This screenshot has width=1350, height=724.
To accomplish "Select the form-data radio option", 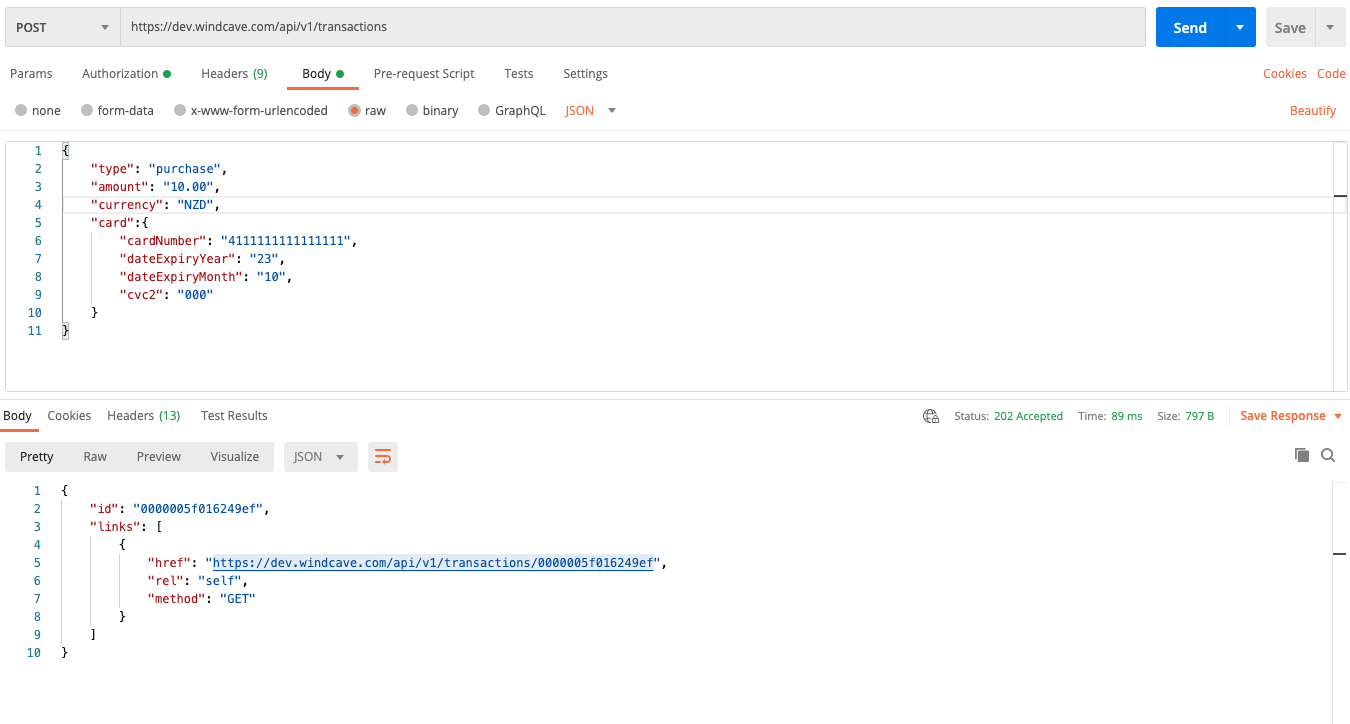I will coord(88,111).
